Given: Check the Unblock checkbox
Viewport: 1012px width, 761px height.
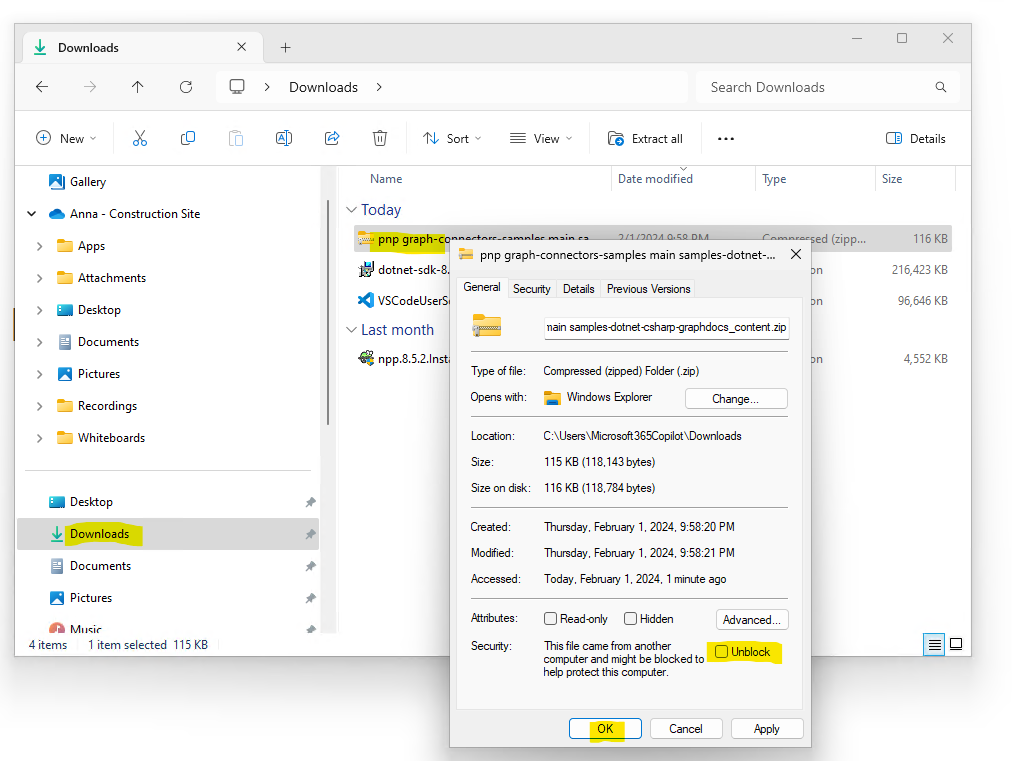Looking at the screenshot, I should pos(722,651).
